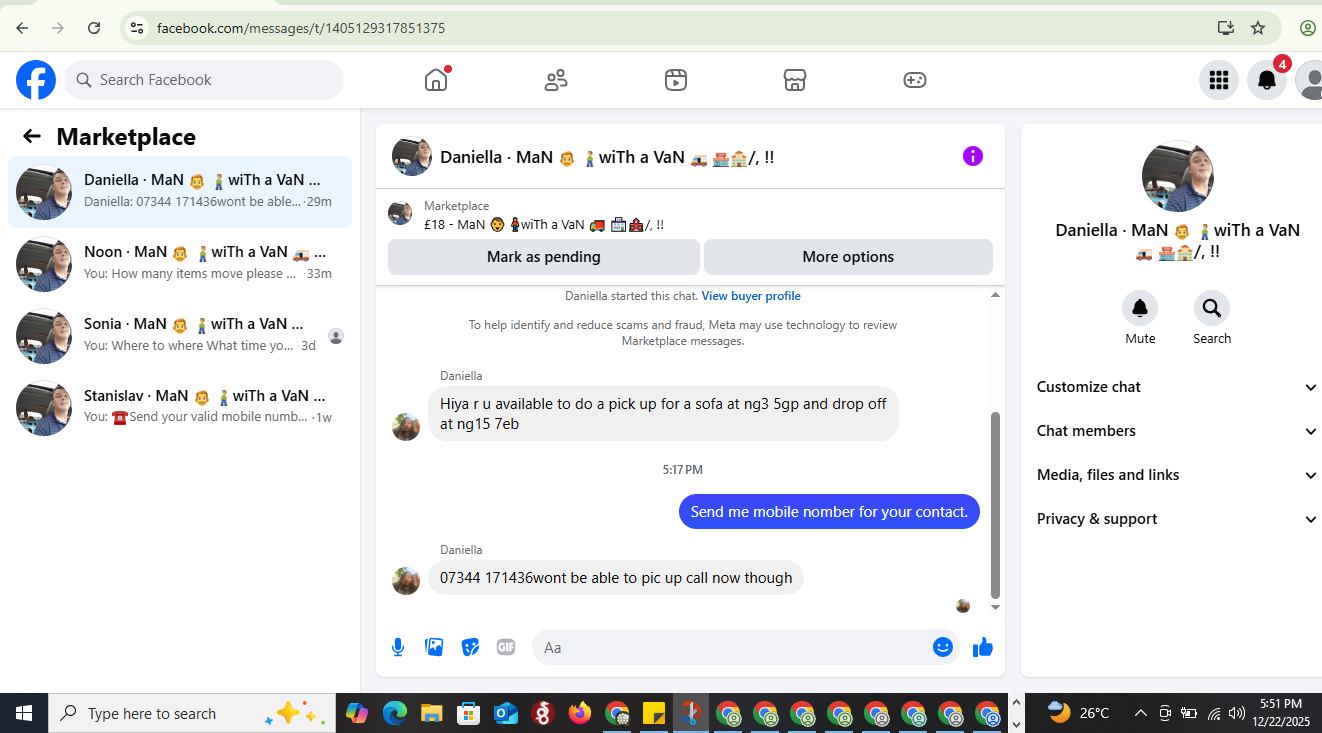
Task: Open View buyer profile link
Action: pos(751,296)
